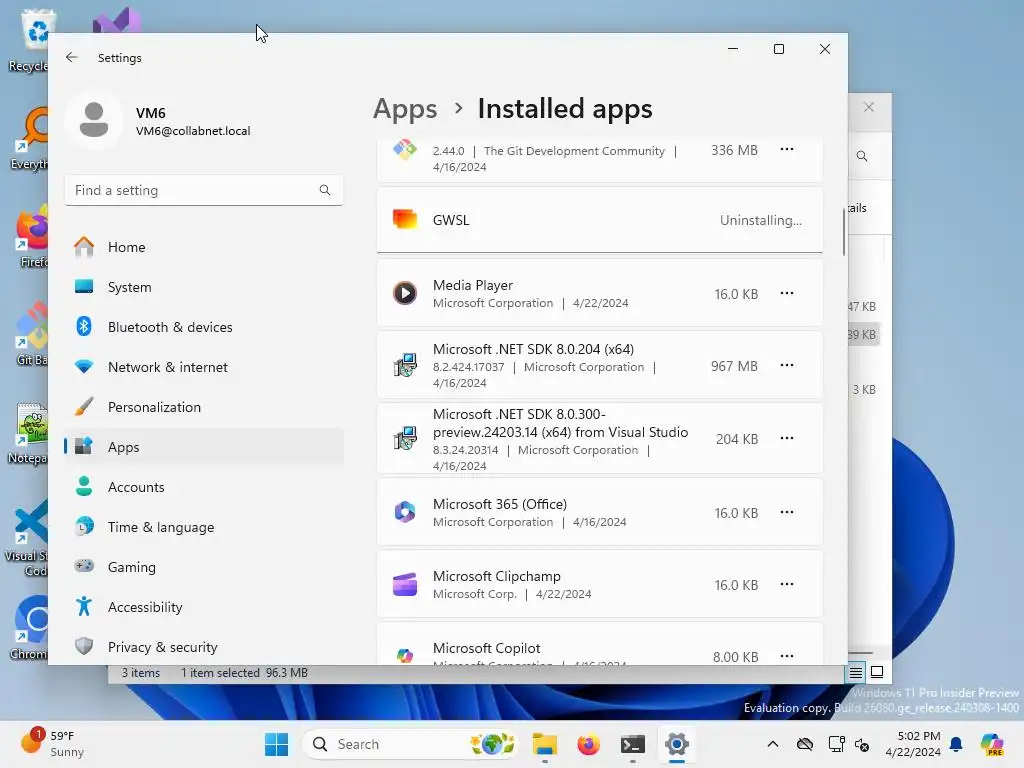Select the GWSL Uninstalling text

[761, 220]
